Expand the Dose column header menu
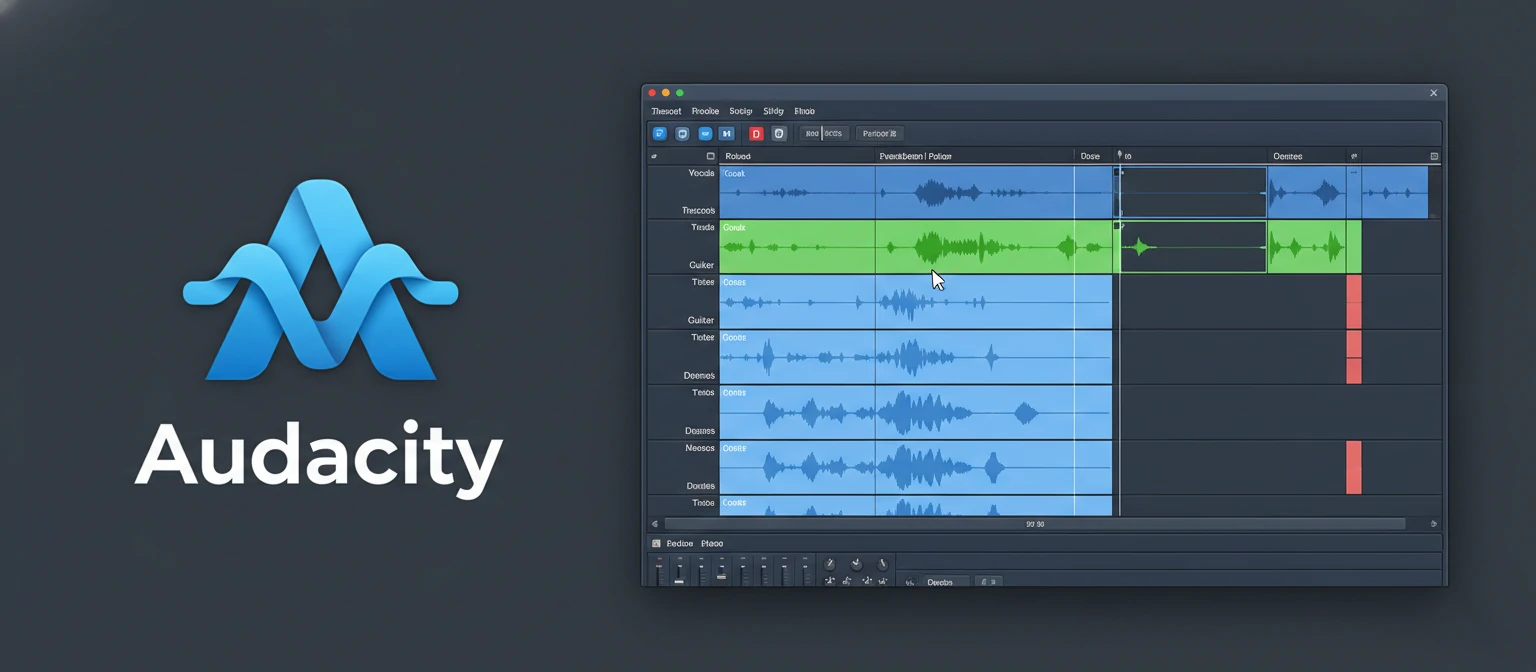 (1090, 156)
